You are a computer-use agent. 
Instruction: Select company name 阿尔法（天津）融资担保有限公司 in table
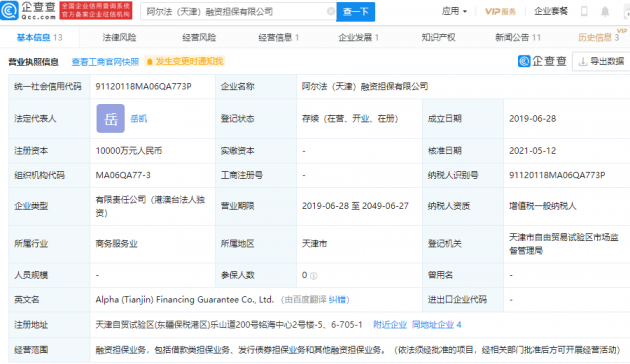tap(365, 86)
